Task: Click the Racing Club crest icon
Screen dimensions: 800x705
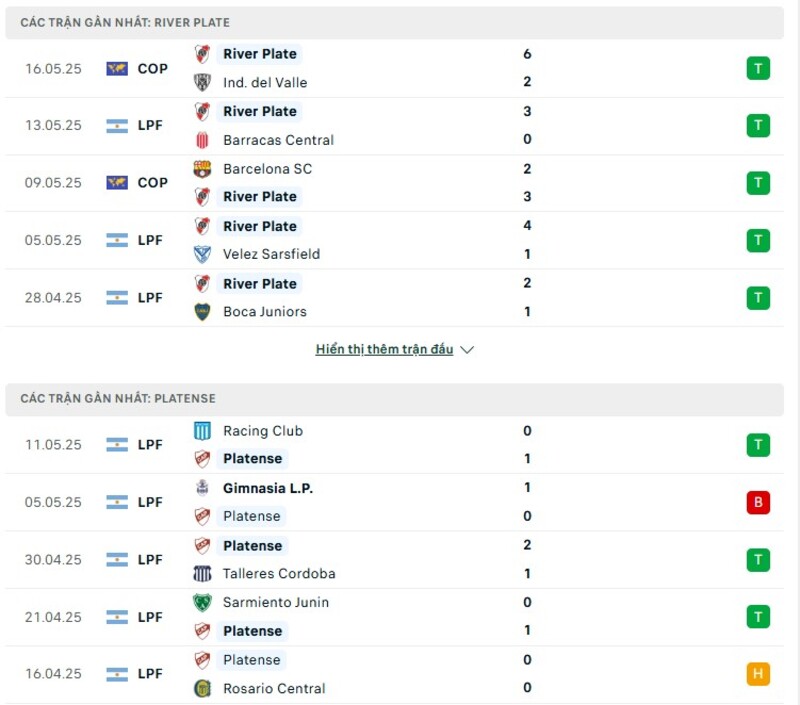Action: [x=203, y=431]
